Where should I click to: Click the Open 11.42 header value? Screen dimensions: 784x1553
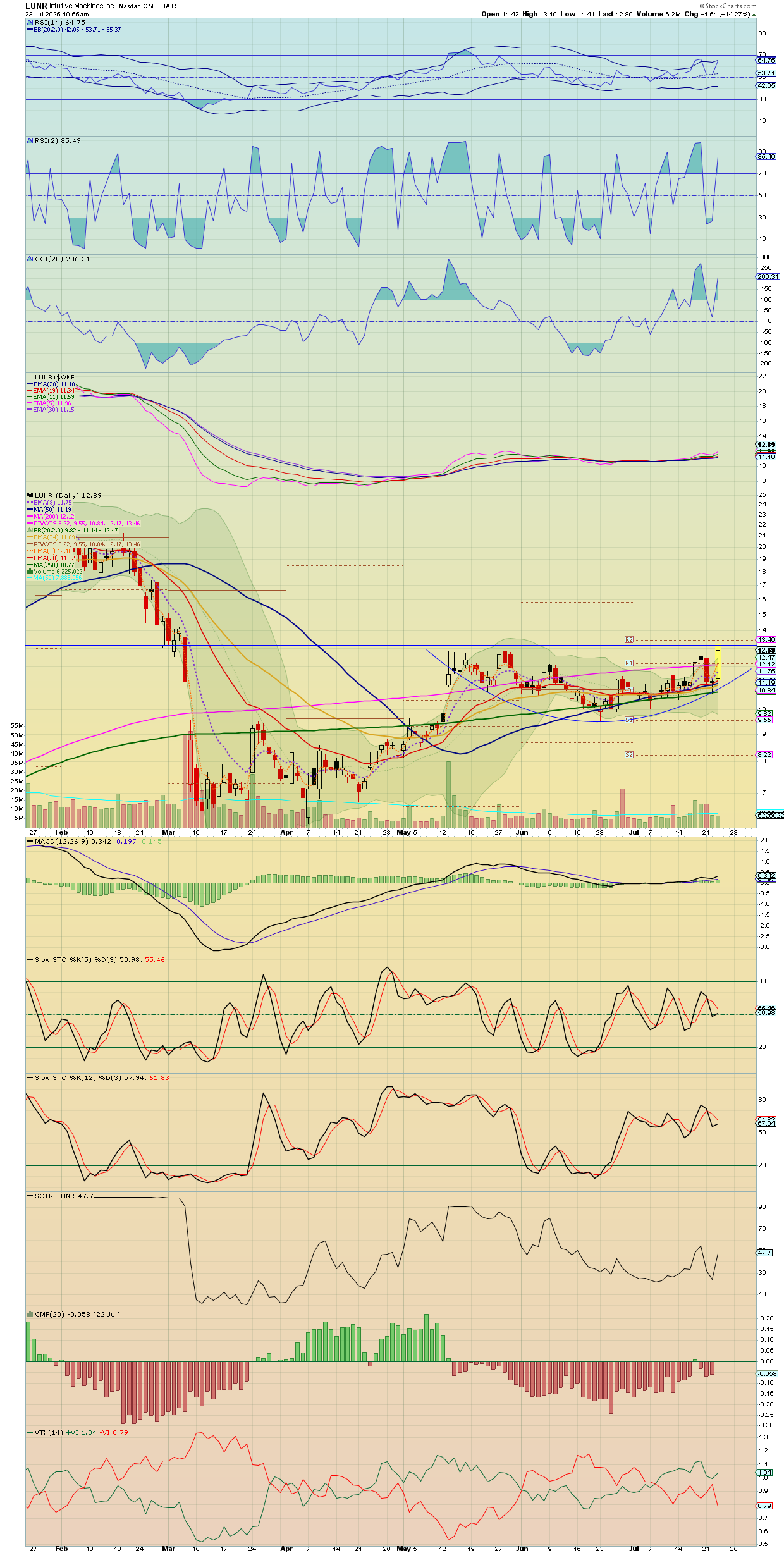coord(500,14)
